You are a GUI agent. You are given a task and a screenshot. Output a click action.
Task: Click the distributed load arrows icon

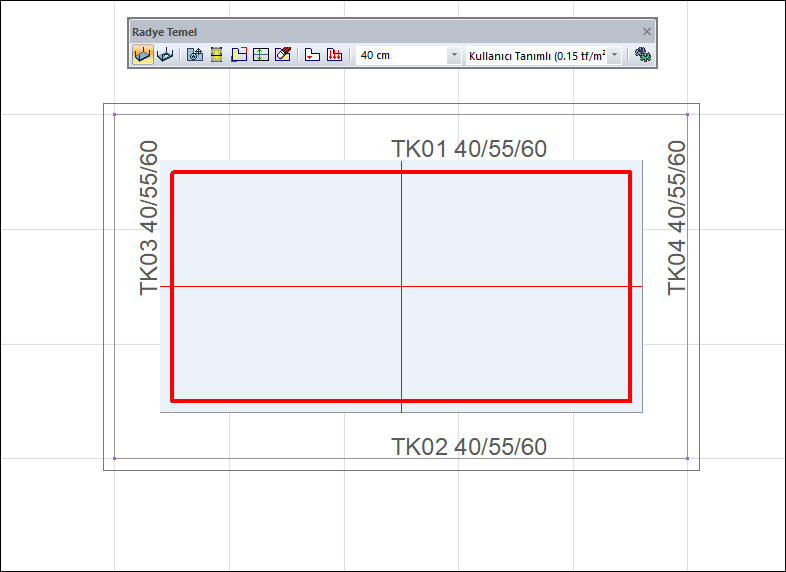(334, 55)
